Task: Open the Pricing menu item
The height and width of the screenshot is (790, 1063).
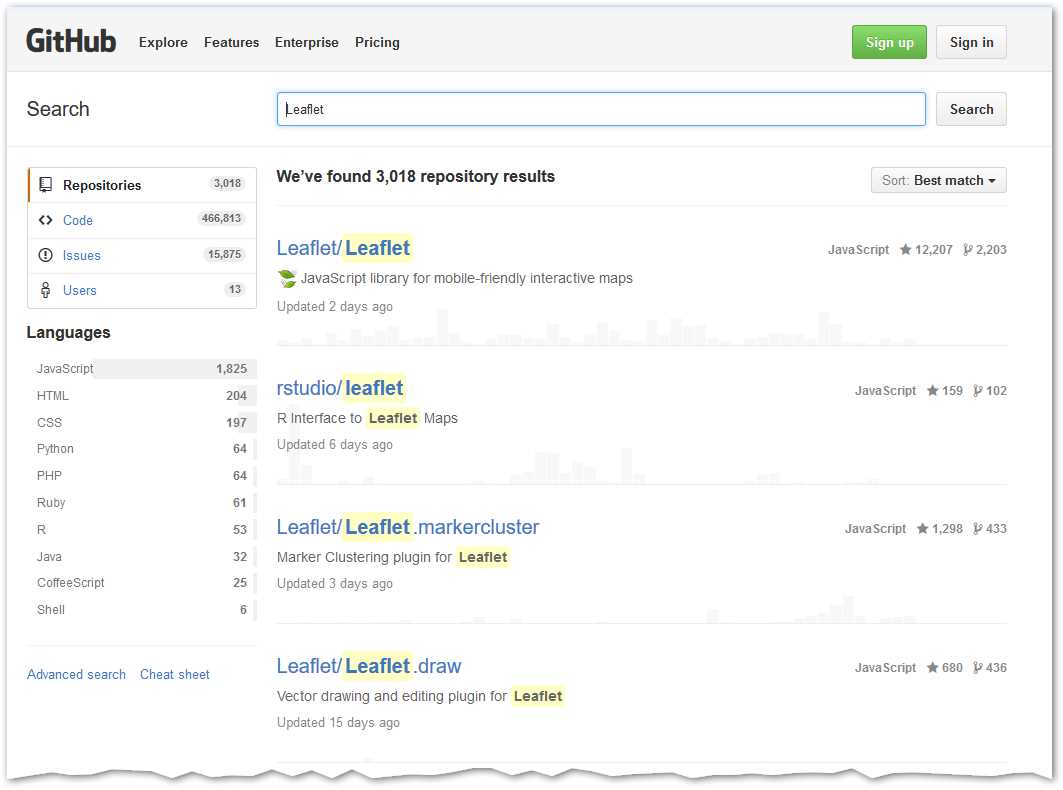Action: 377,42
